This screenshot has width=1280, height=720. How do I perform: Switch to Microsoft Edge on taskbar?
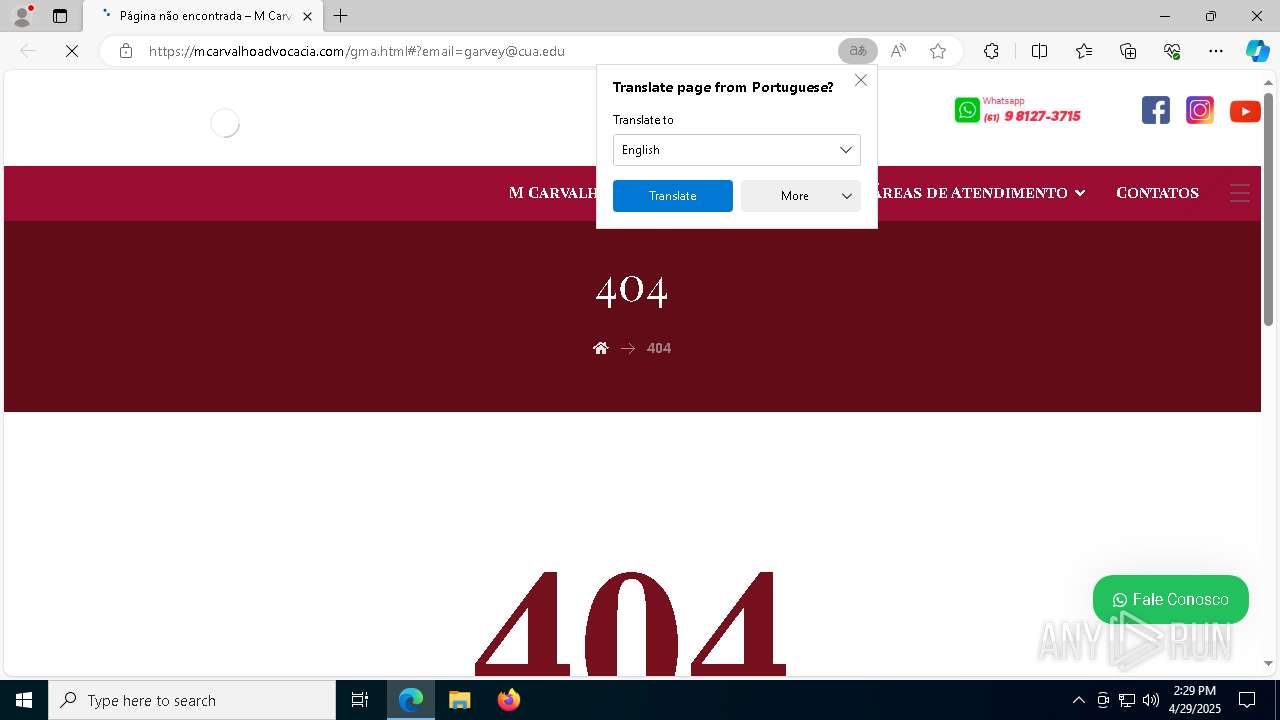[411, 700]
